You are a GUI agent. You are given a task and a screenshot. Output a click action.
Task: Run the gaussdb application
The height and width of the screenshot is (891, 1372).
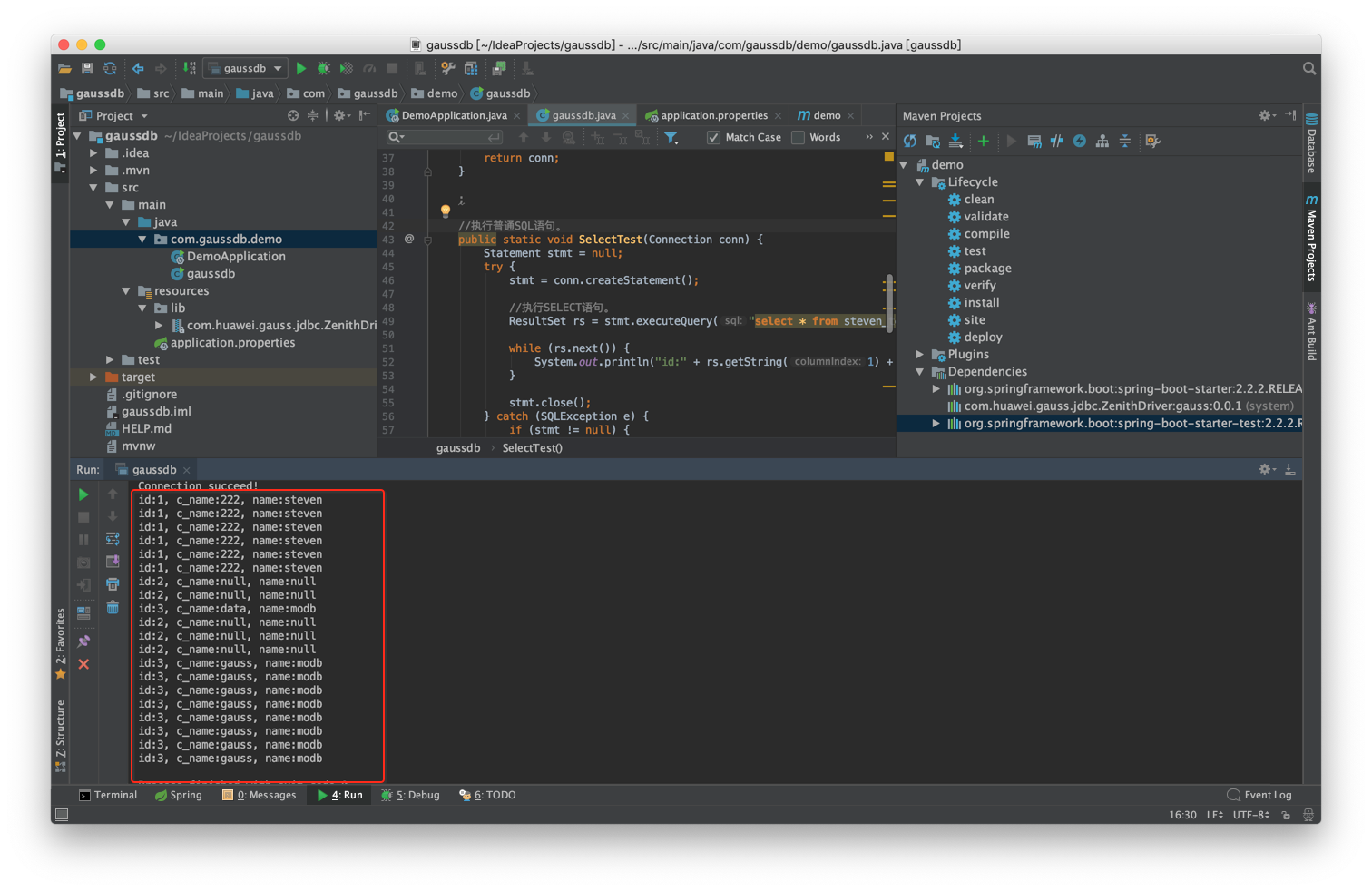[x=300, y=68]
